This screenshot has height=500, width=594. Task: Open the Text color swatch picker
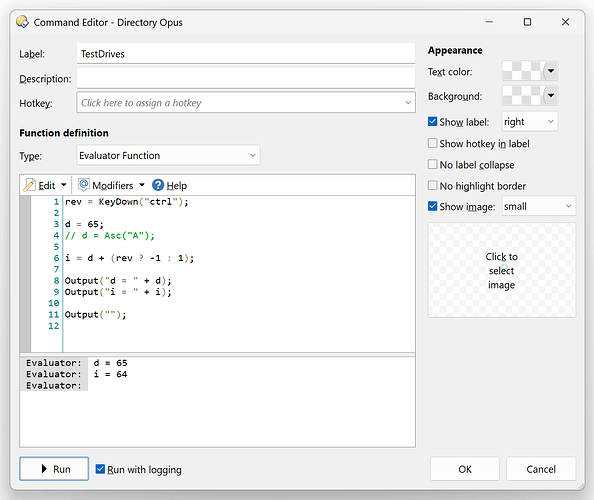tap(530, 71)
